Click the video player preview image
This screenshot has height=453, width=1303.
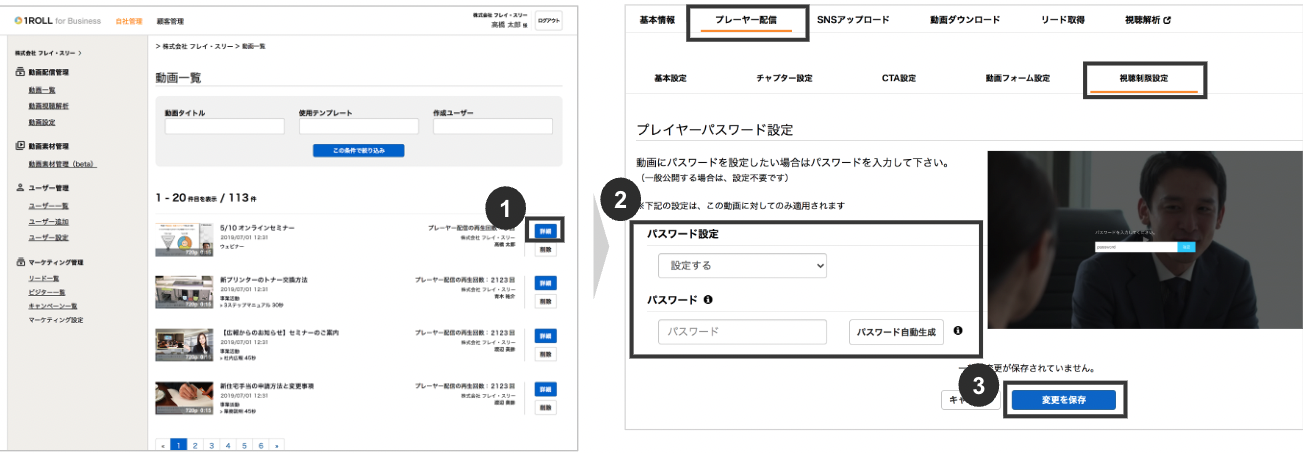(1145, 240)
